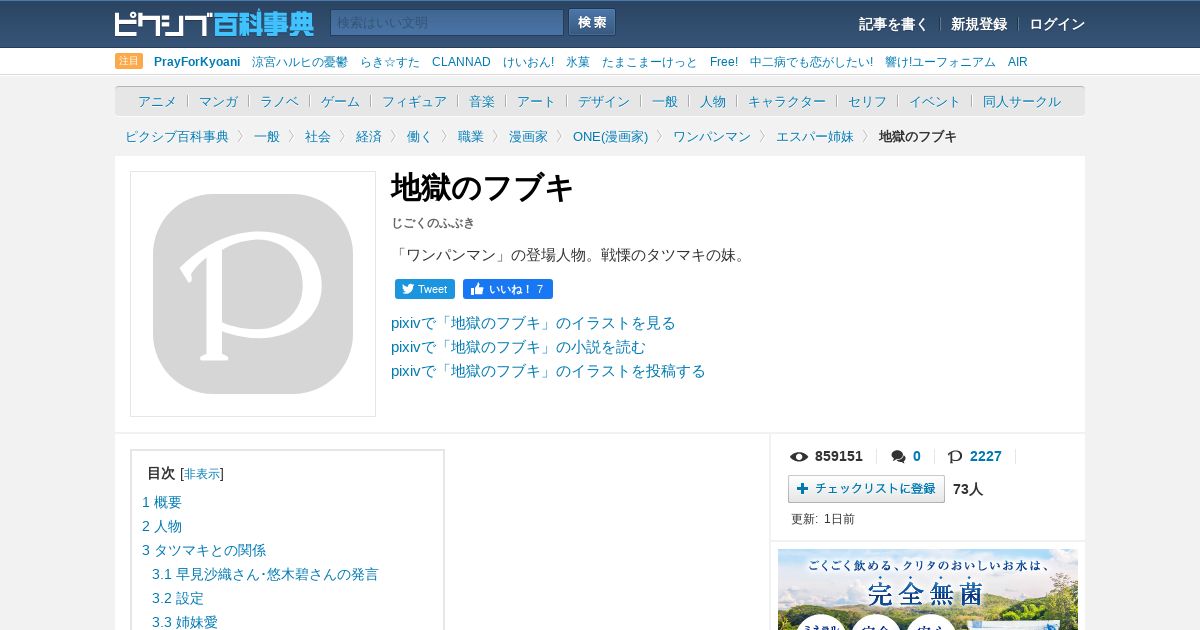Click the 検索 search button
Screen dimensions: 1200x630
click(x=592, y=22)
